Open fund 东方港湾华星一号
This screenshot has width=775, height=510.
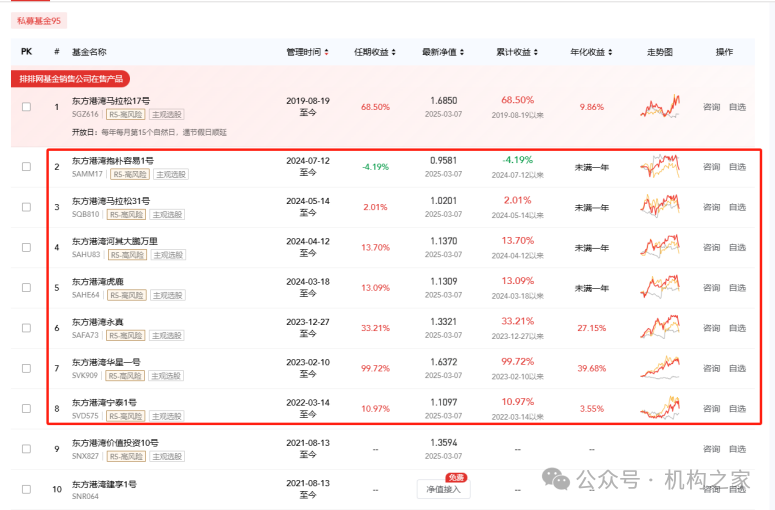[x=106, y=362]
